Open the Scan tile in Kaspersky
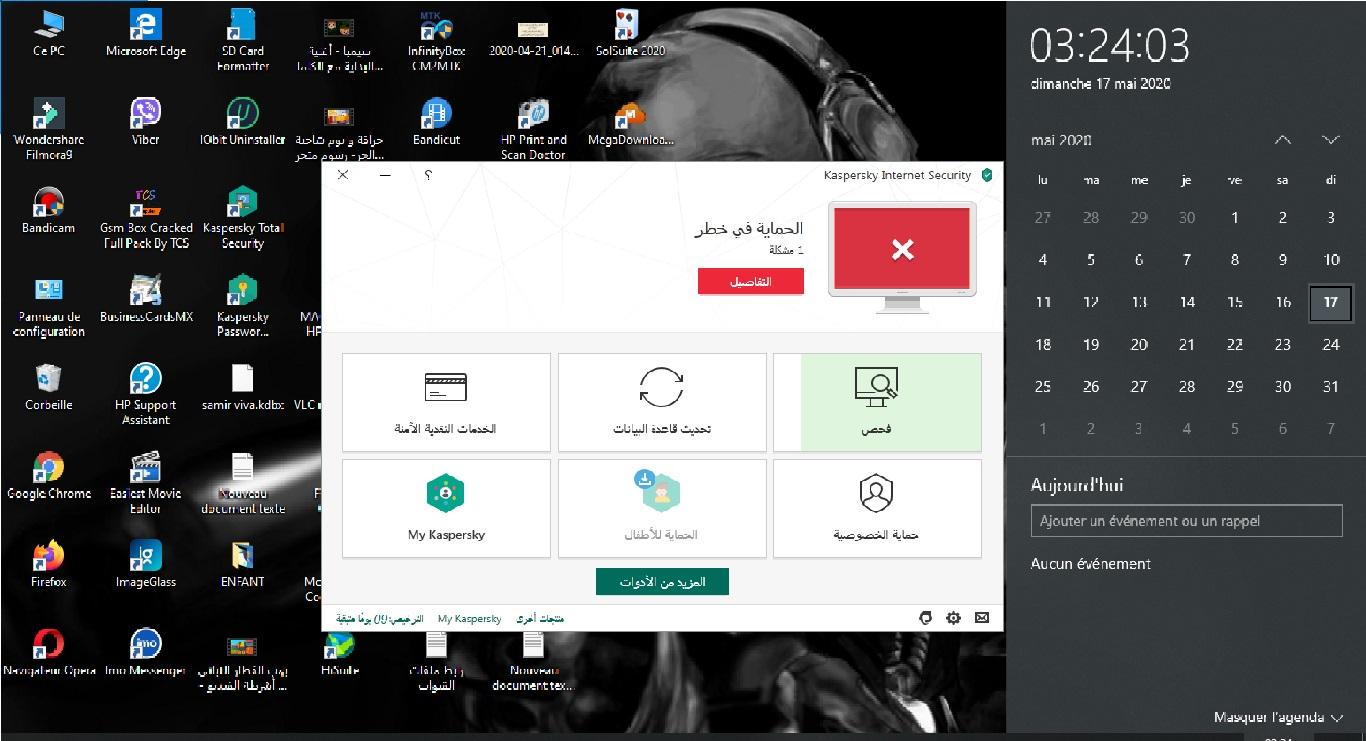1366x741 pixels. 877,401
